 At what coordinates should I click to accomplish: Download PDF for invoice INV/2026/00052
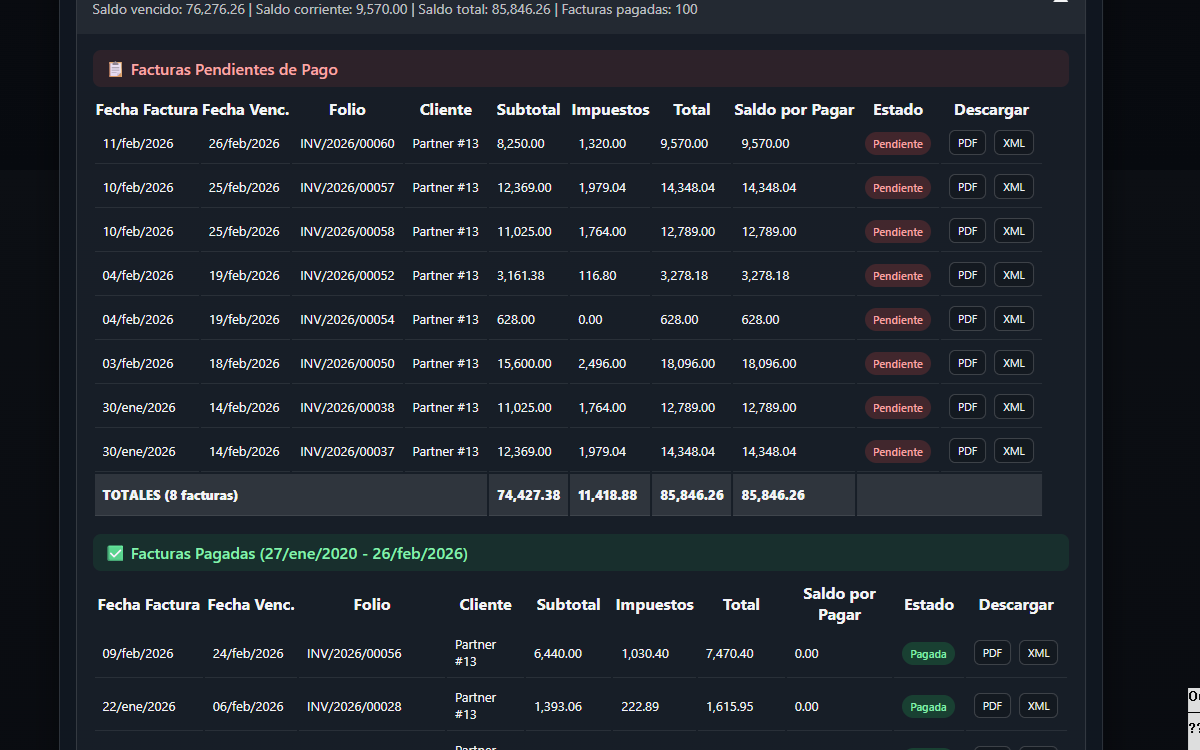point(967,275)
